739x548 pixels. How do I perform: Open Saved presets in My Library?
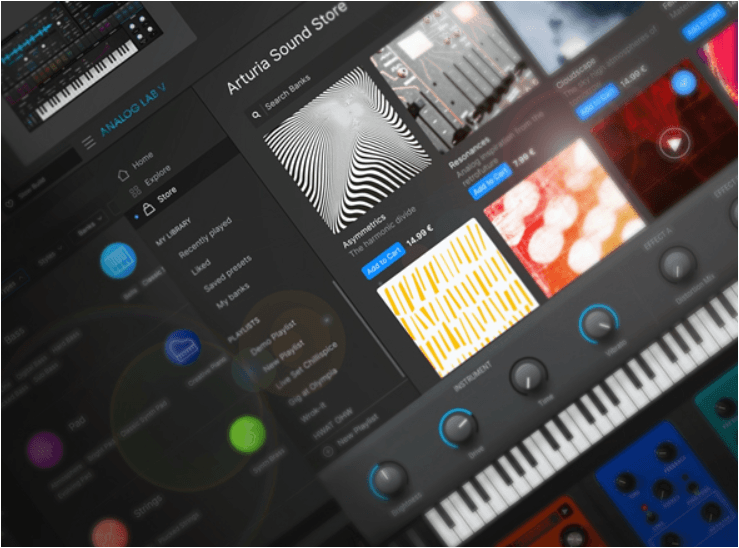click(x=228, y=273)
